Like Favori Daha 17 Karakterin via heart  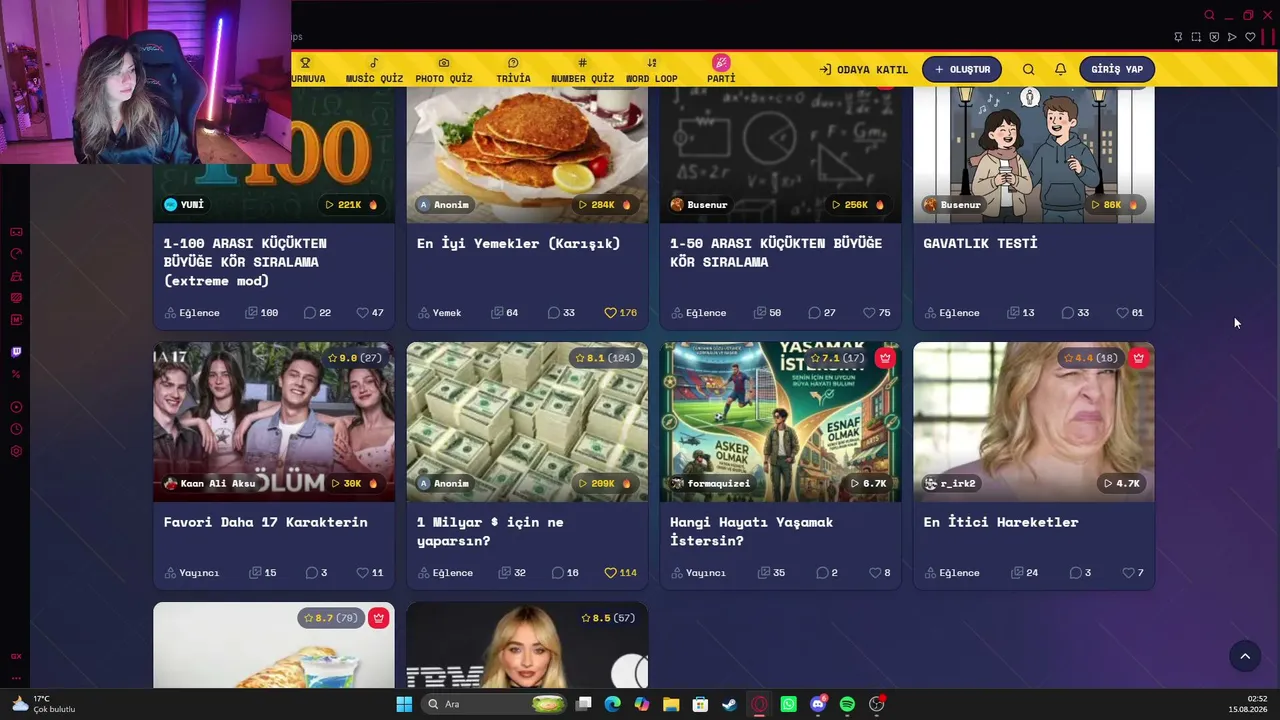(364, 573)
